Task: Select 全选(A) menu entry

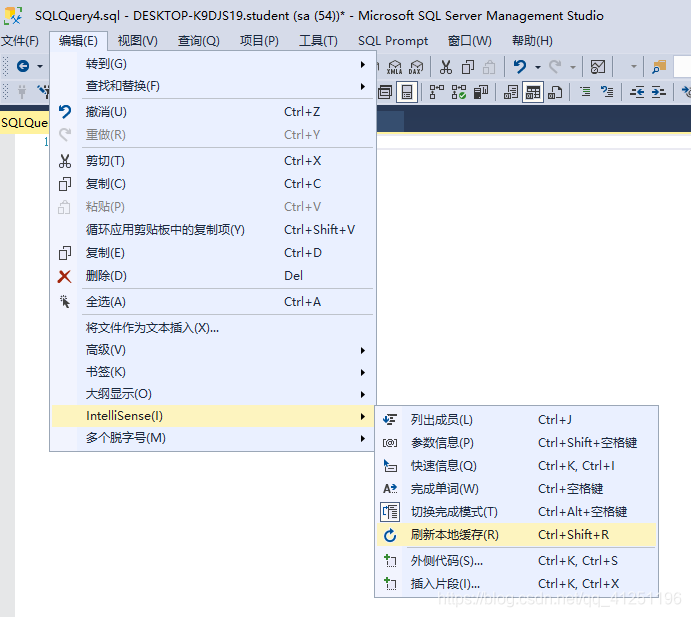Action: coord(213,302)
